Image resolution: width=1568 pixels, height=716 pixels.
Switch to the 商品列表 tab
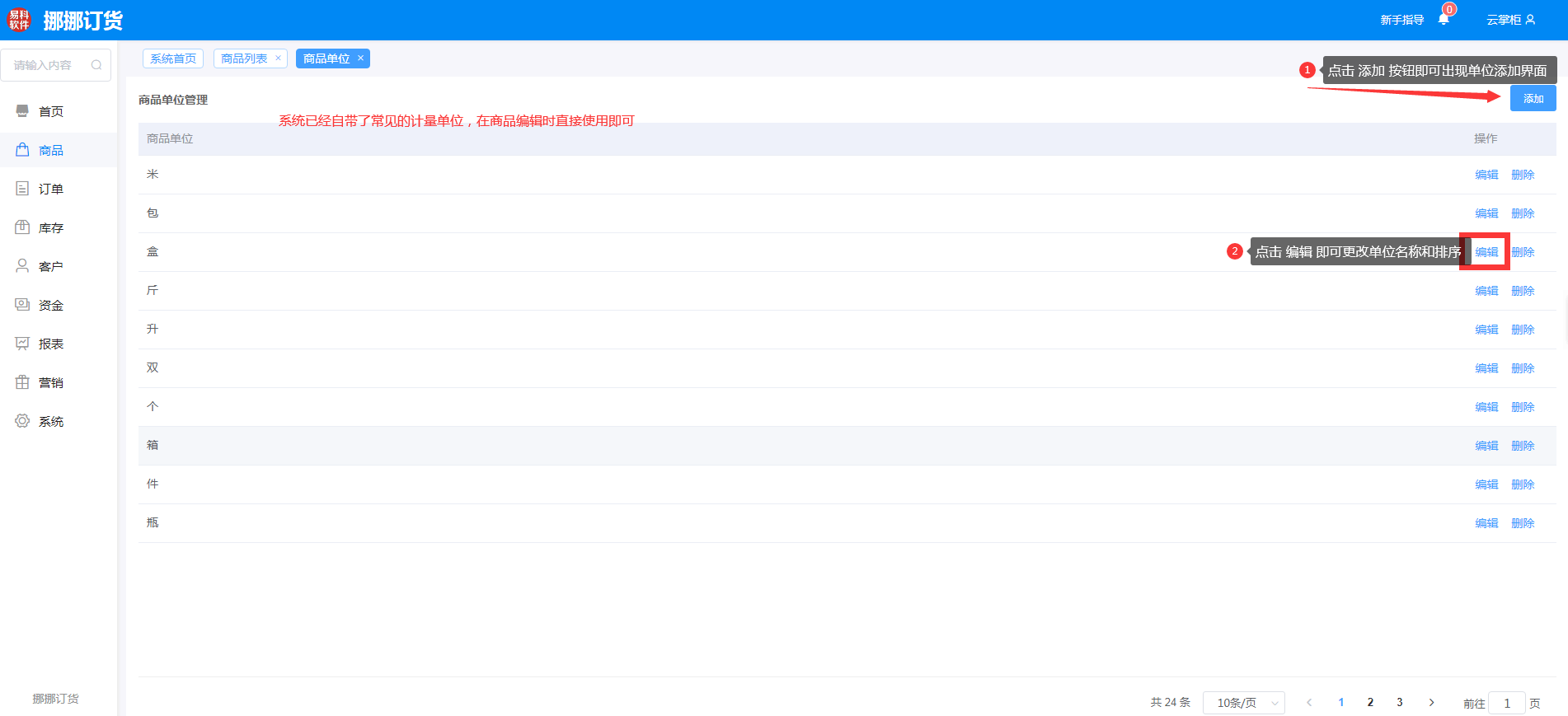click(x=244, y=58)
